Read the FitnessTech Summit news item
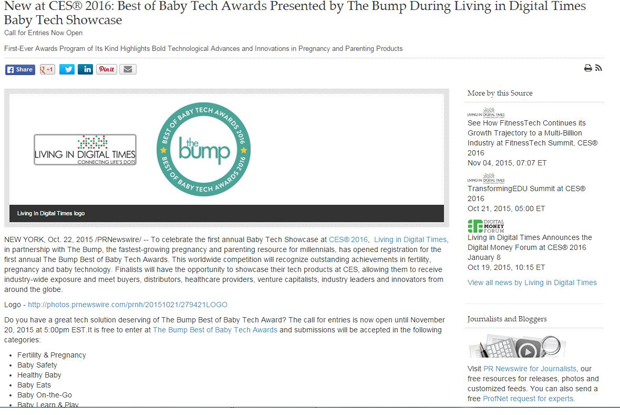This screenshot has width=620, height=415. pyautogui.click(x=532, y=138)
